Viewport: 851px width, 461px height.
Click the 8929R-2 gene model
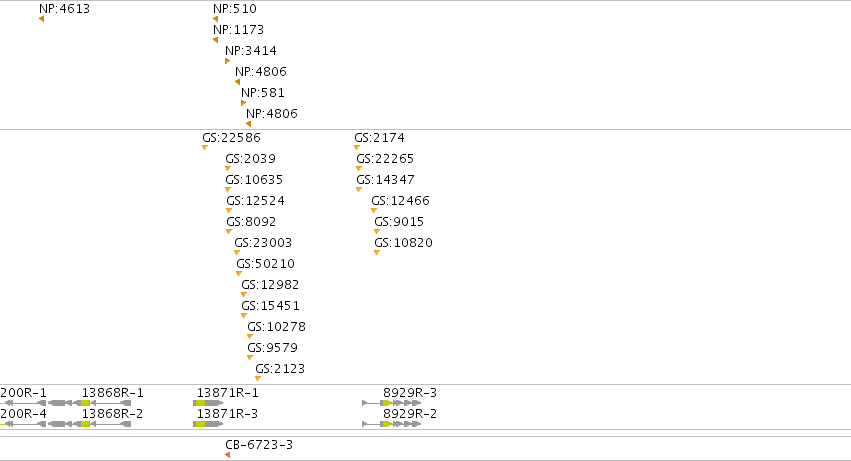click(392, 424)
